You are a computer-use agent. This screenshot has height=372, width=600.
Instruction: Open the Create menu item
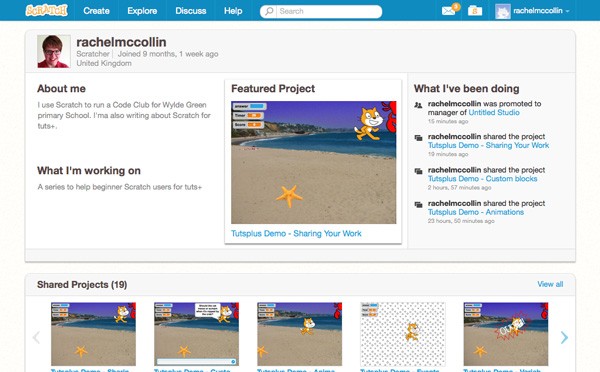click(x=96, y=11)
